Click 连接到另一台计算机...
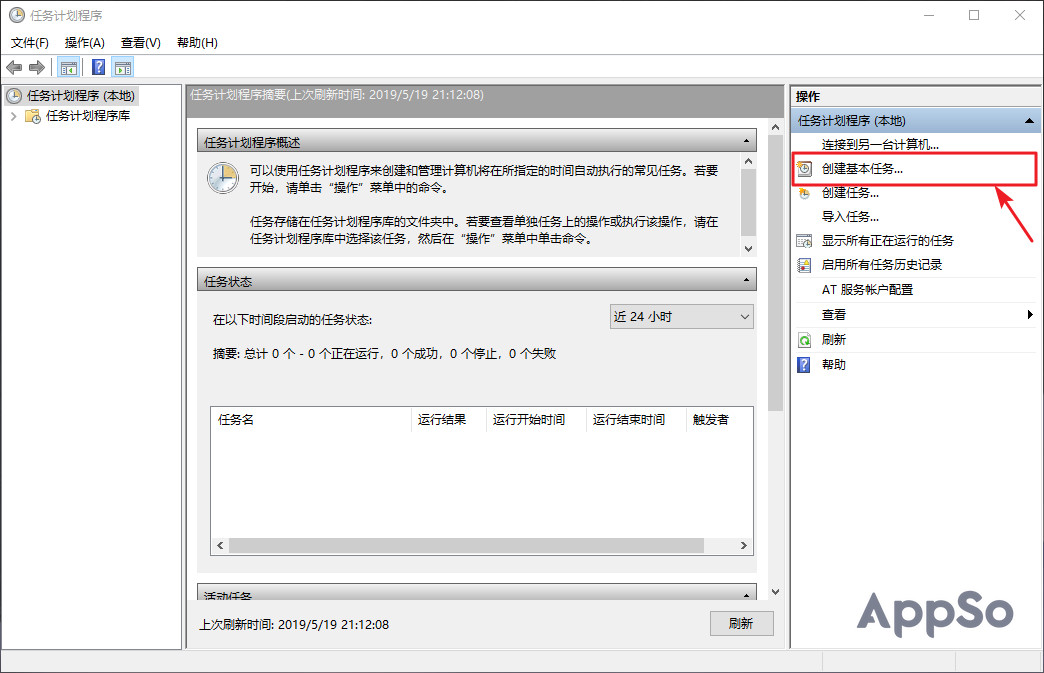The height and width of the screenshot is (673, 1044). (x=880, y=144)
